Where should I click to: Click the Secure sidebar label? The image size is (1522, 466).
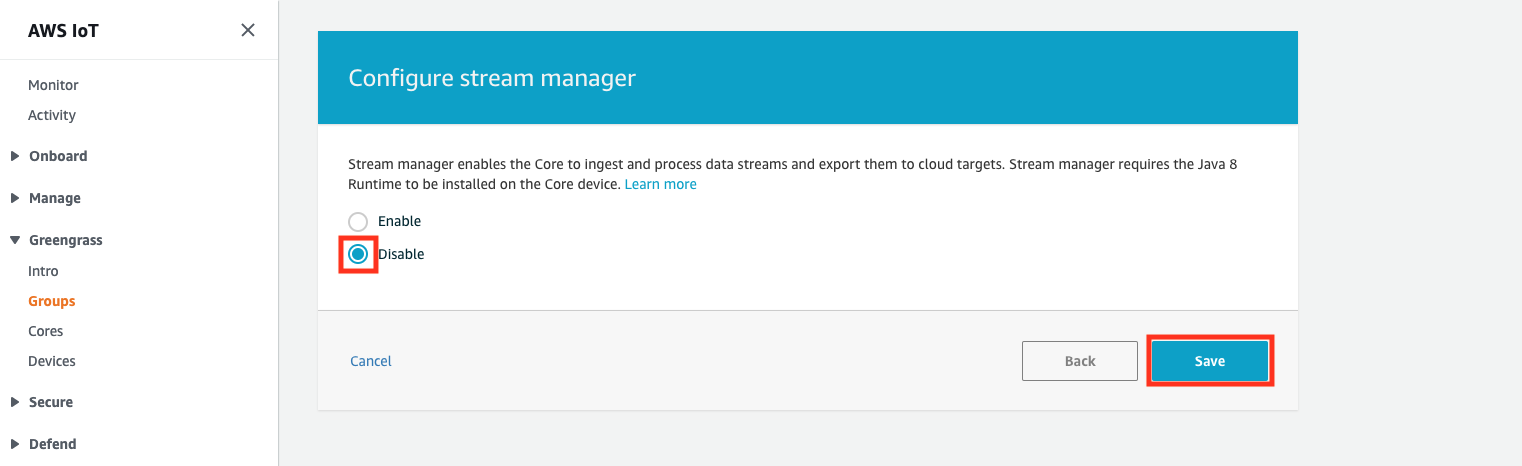pos(51,402)
